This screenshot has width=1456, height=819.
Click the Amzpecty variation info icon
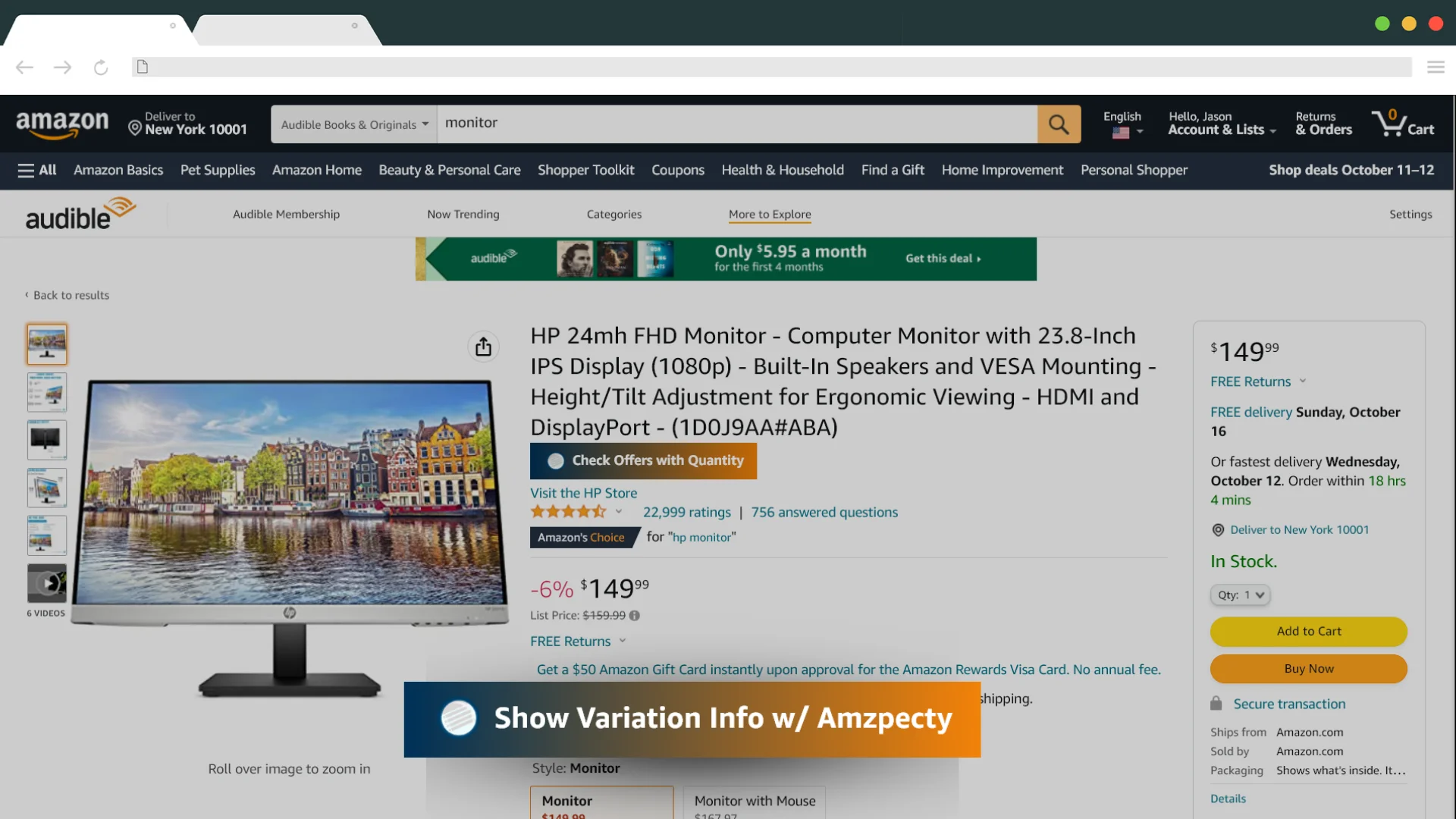pyautogui.click(x=458, y=717)
